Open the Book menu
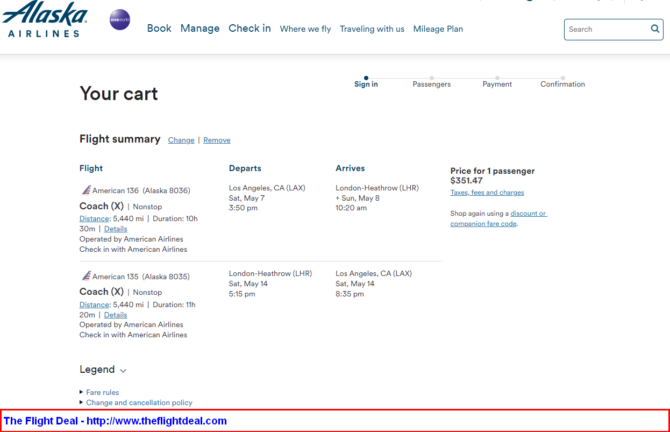 [x=159, y=28]
